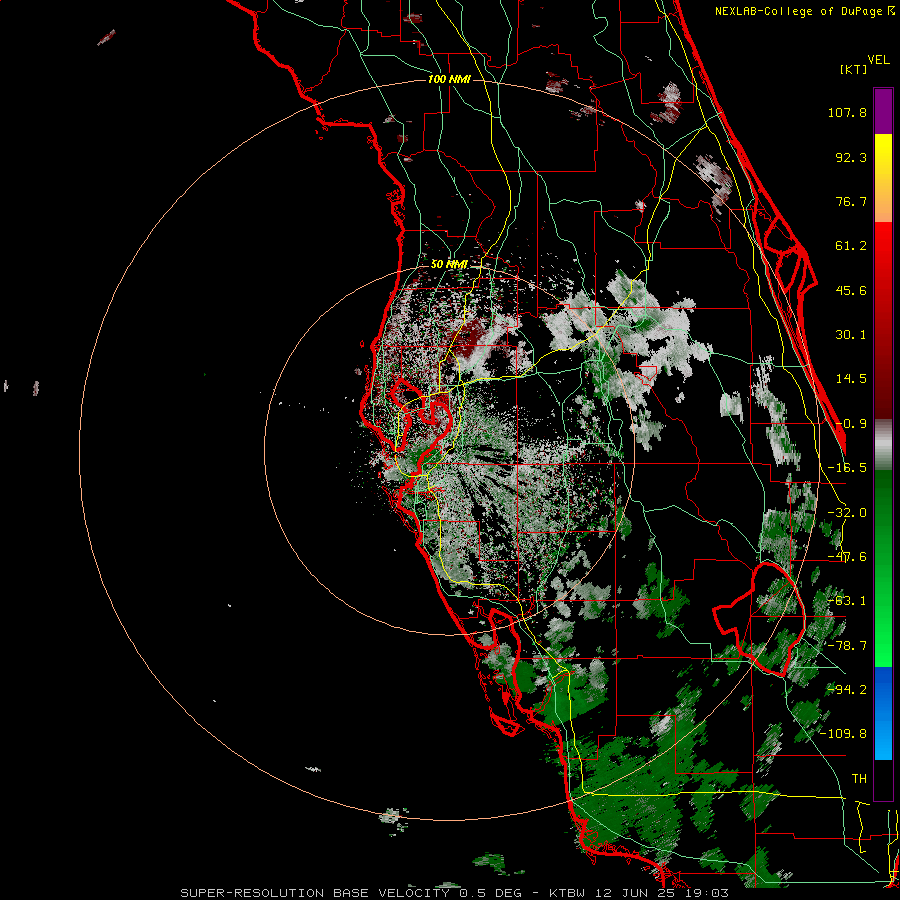Click the 61.2 value on velocity scale
The image size is (900, 900).
coord(851,246)
